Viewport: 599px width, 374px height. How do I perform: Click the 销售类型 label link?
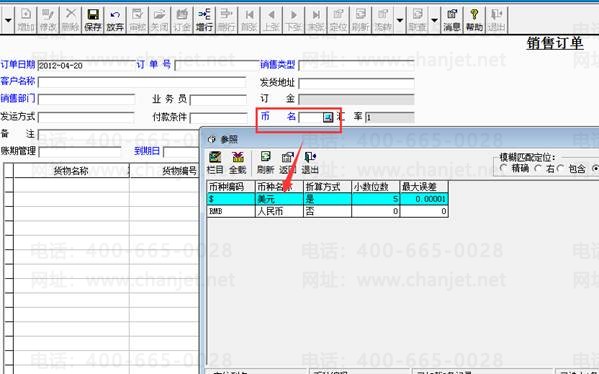[x=278, y=64]
